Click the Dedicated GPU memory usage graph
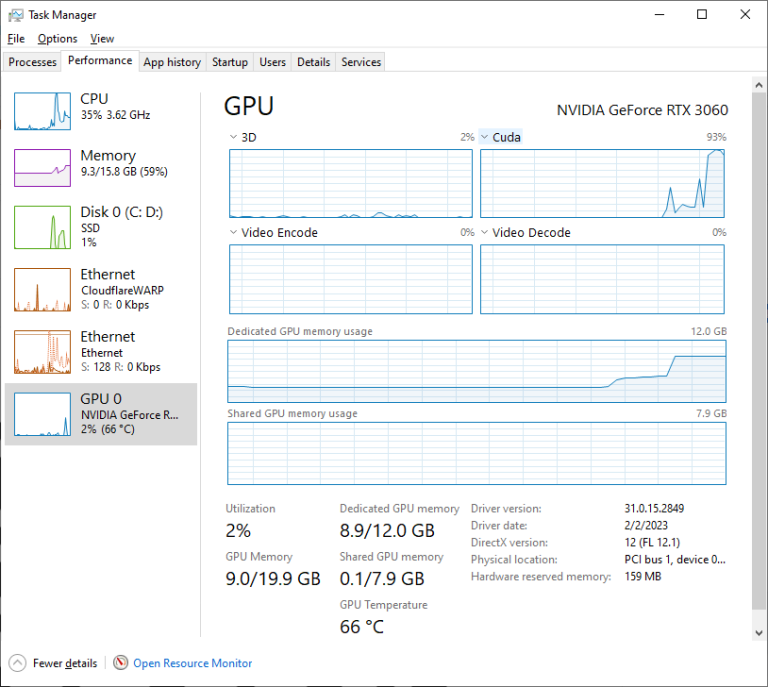Screen dimensions: 768x687 pos(476,371)
